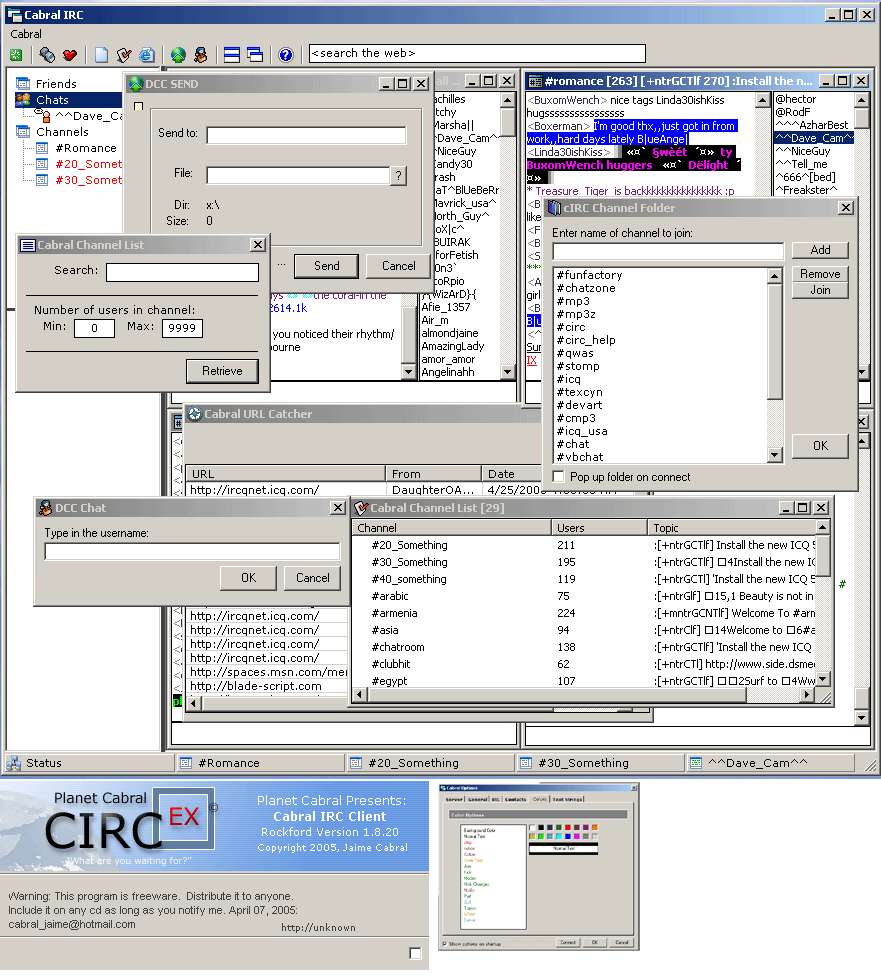The height and width of the screenshot is (979, 881).
Task: Toggle the small checkbox in DCC SEND dialog
Action: 139,106
